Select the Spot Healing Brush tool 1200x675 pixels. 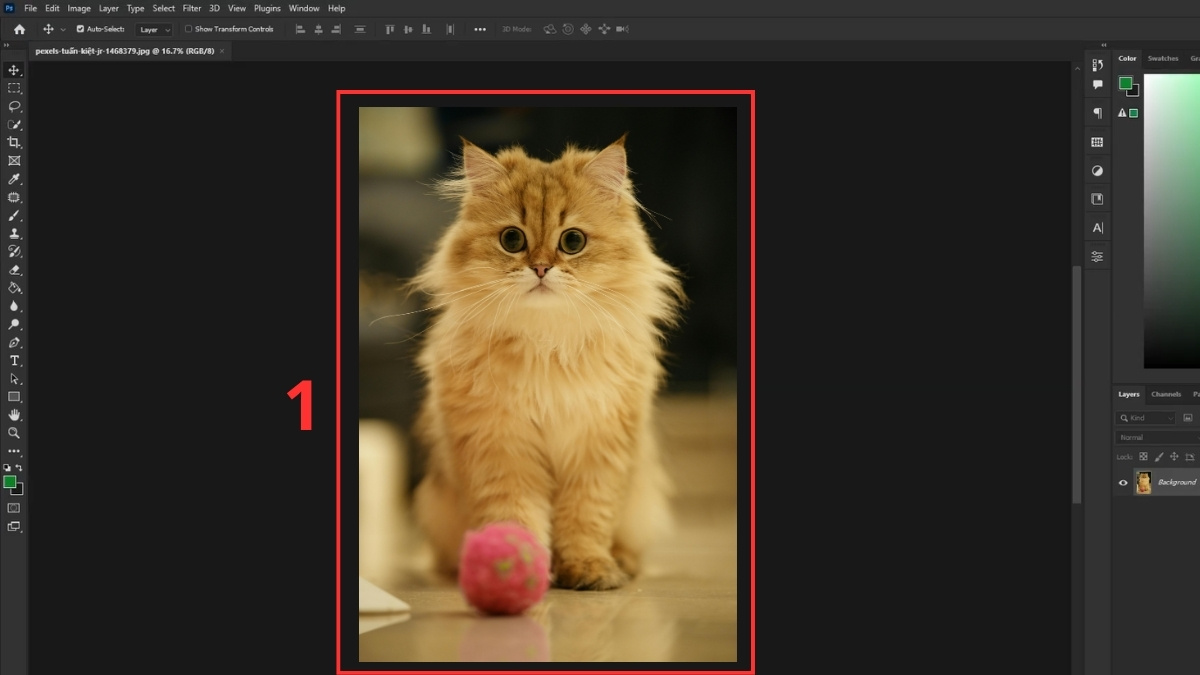(14, 197)
